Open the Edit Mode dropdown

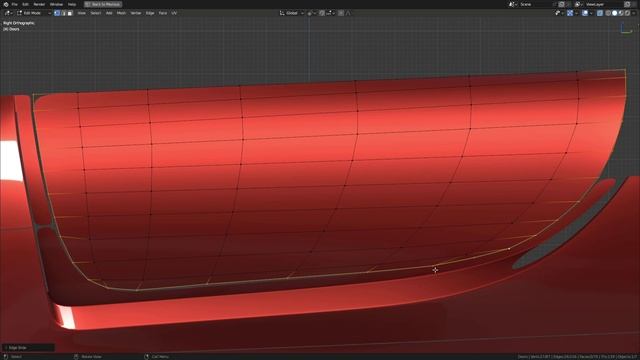coord(33,13)
